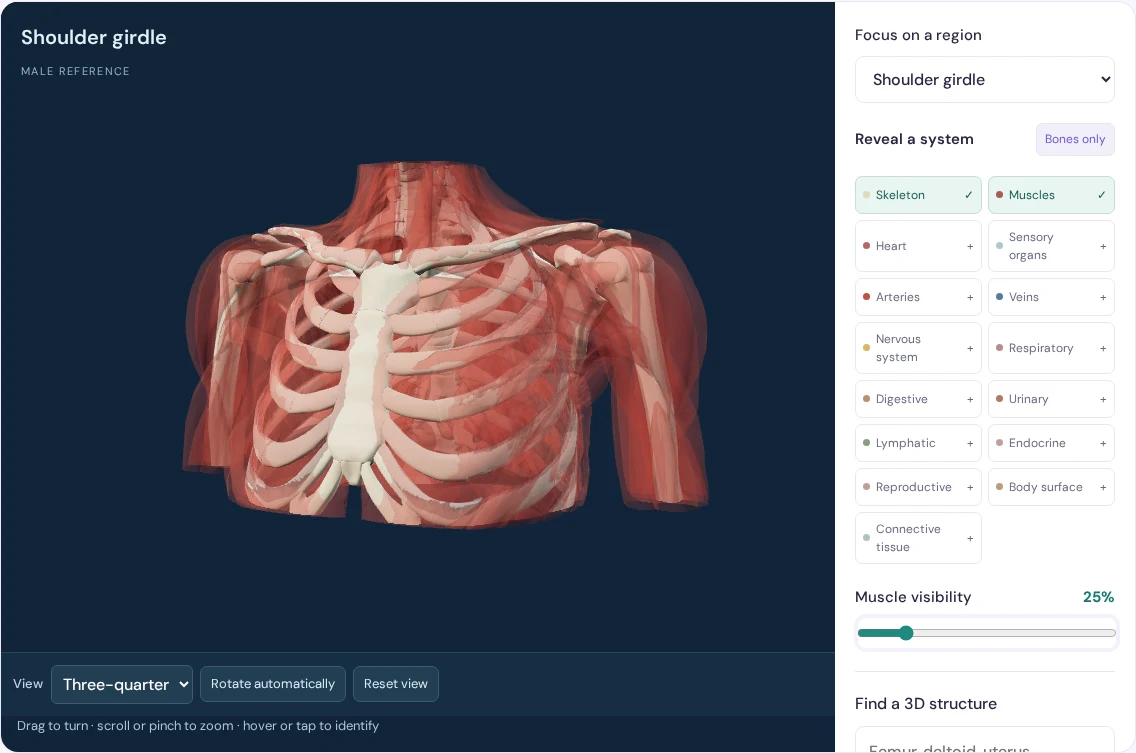Toggle off the Muscles system
The height and width of the screenshot is (753, 1136).
1051,195
